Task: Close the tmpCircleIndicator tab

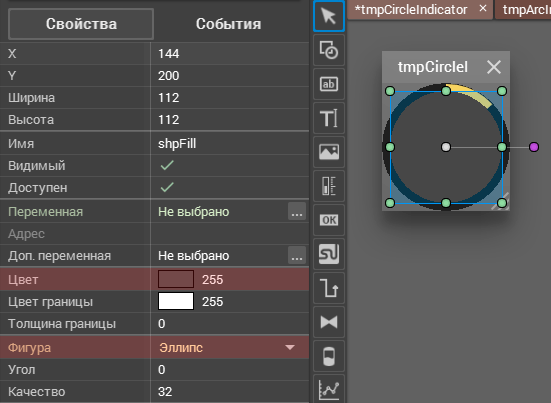Action: (x=483, y=8)
